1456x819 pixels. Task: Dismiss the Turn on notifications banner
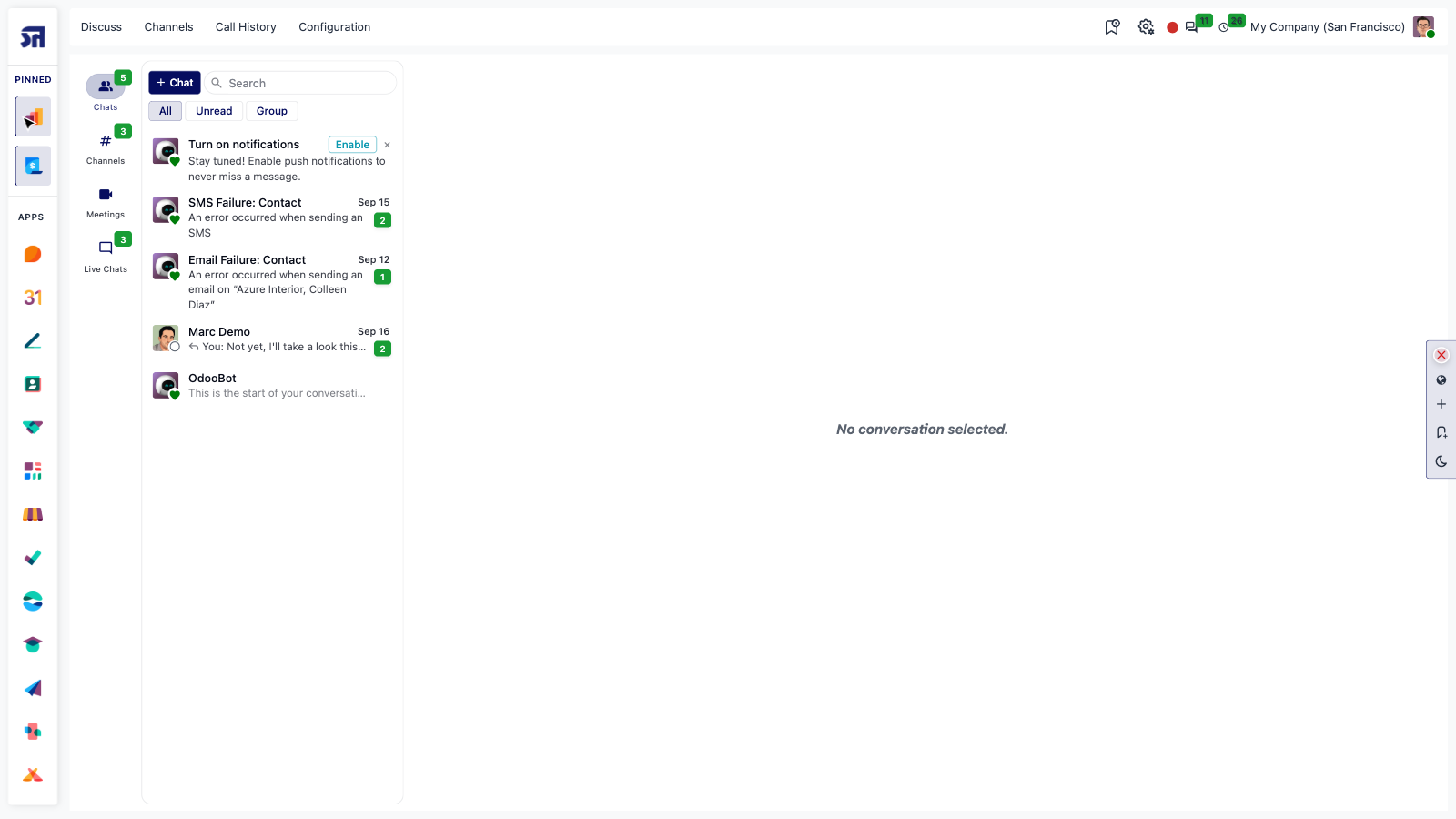pos(388,145)
